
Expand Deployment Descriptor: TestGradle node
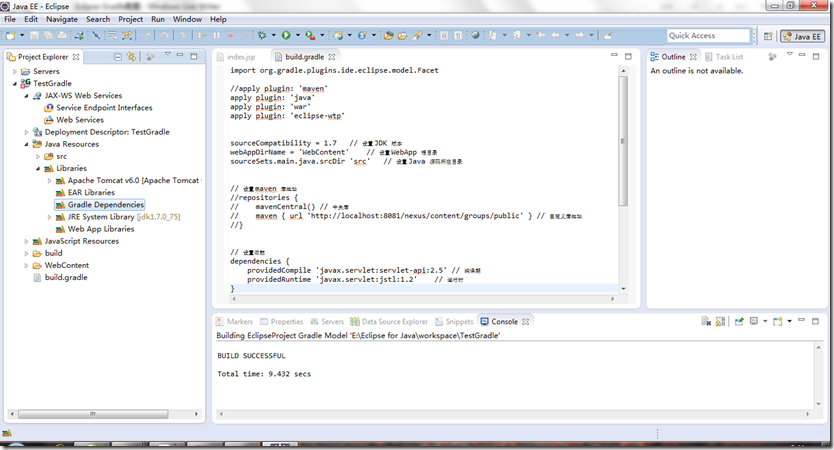27,132
